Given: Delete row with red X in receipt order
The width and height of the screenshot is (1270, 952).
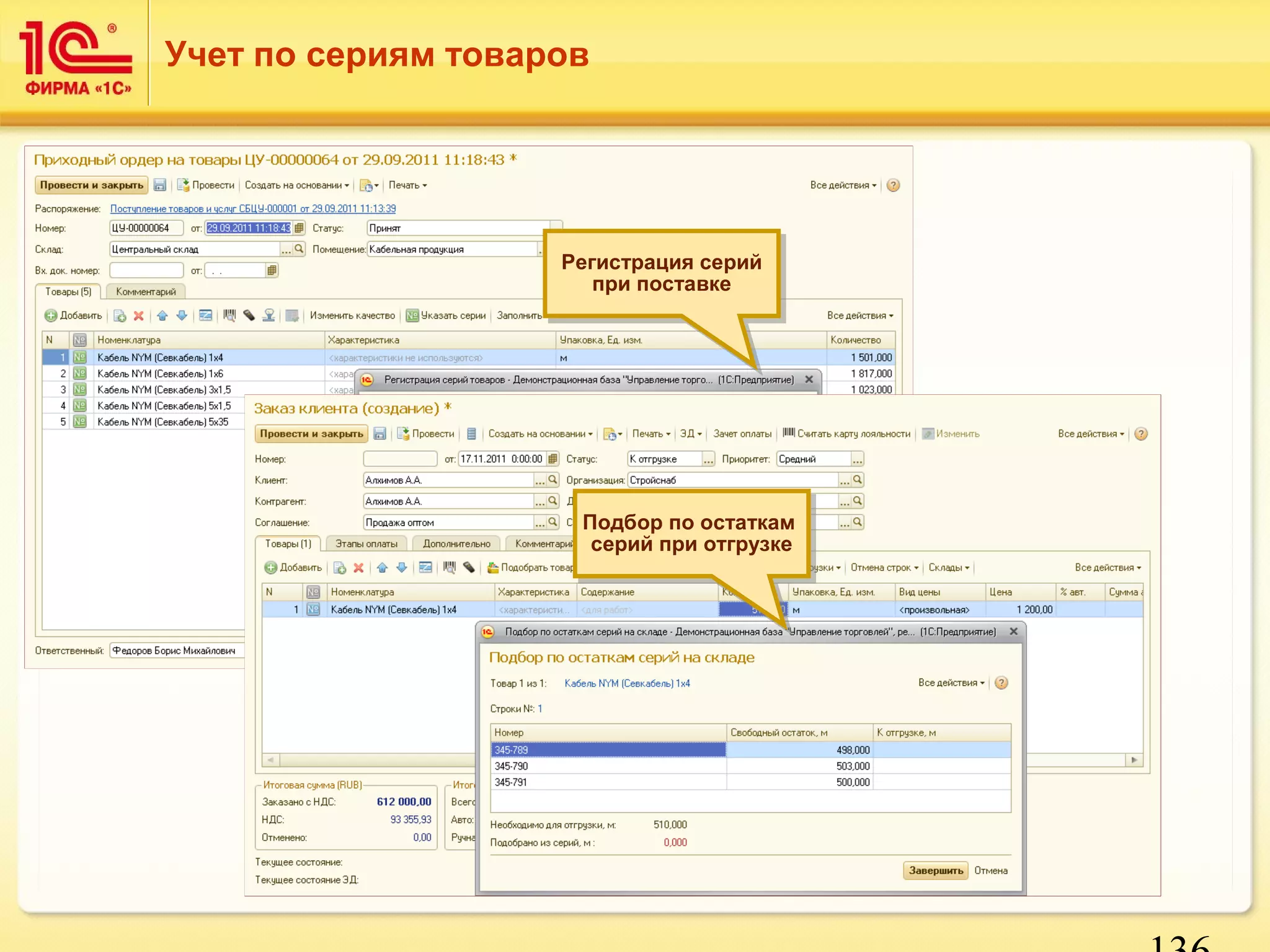Looking at the screenshot, I should pos(139,315).
